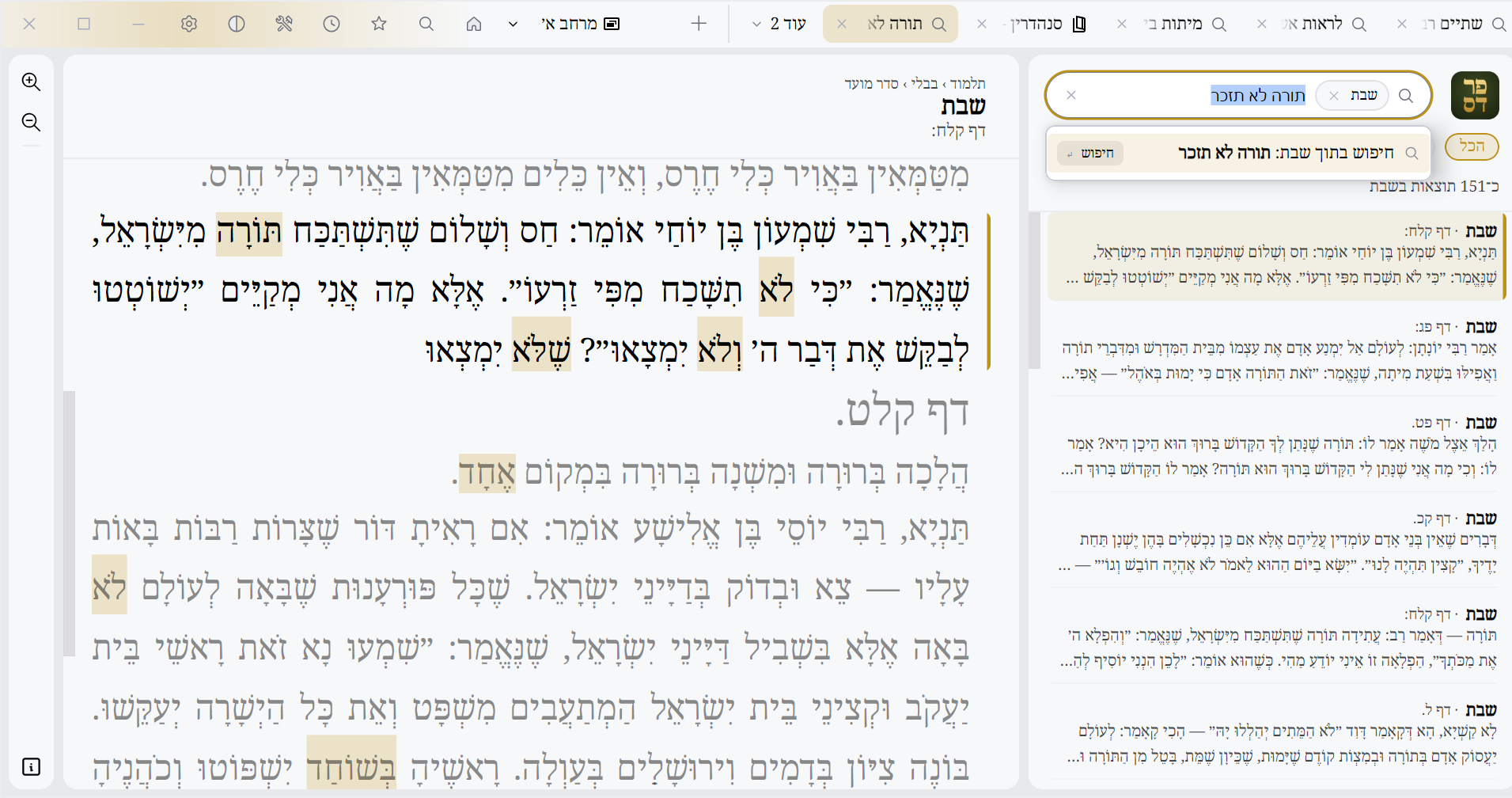1512x798 pixels.
Task: Open favorites star icon
Action: click(x=379, y=24)
